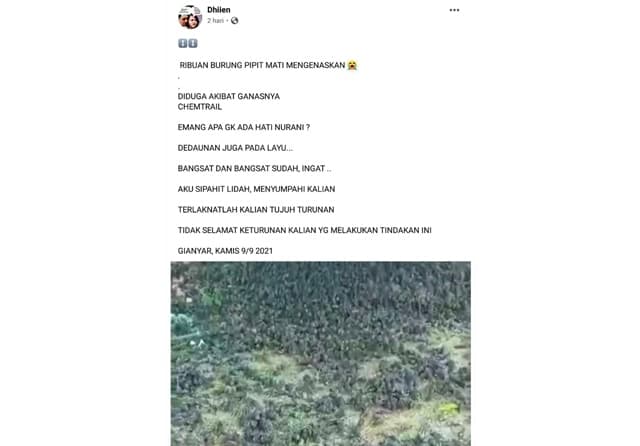Click the first down-arrow emoji

click(182, 43)
